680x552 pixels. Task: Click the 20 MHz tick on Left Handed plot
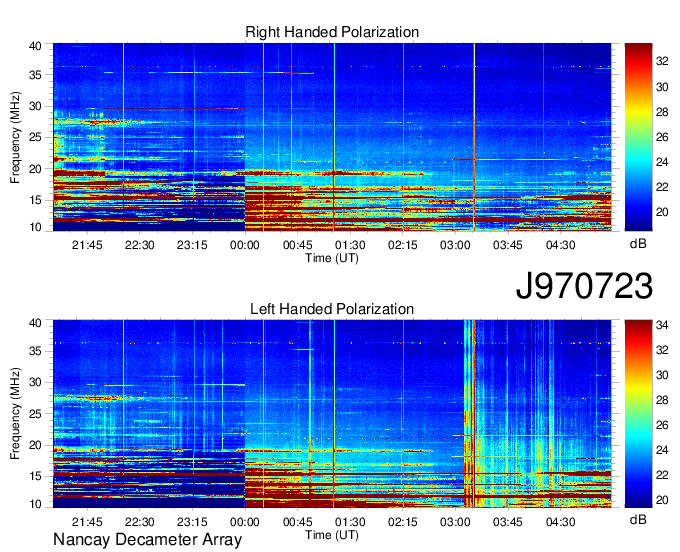(x=35, y=445)
